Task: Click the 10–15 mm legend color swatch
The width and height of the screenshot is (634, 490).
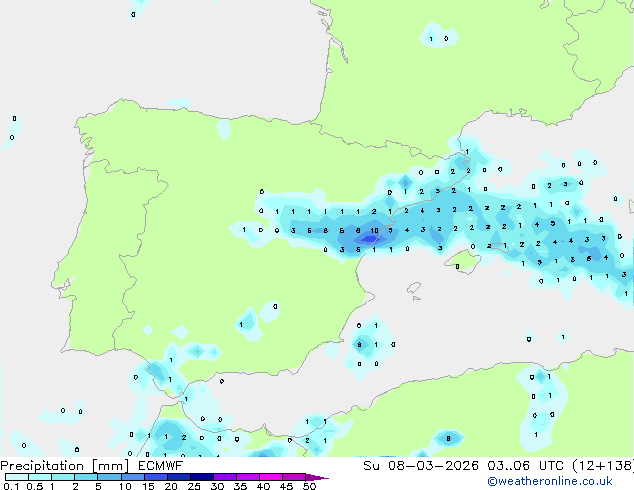Action: point(133,477)
